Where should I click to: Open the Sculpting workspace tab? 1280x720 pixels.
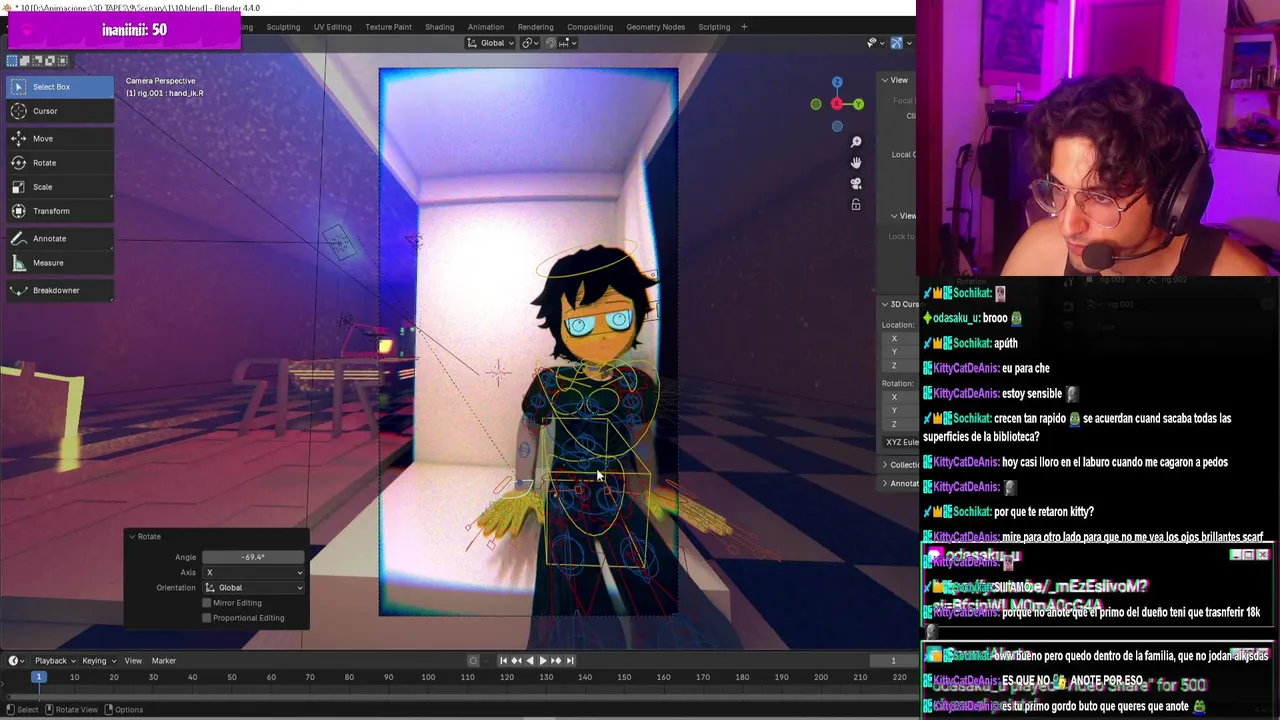click(283, 27)
